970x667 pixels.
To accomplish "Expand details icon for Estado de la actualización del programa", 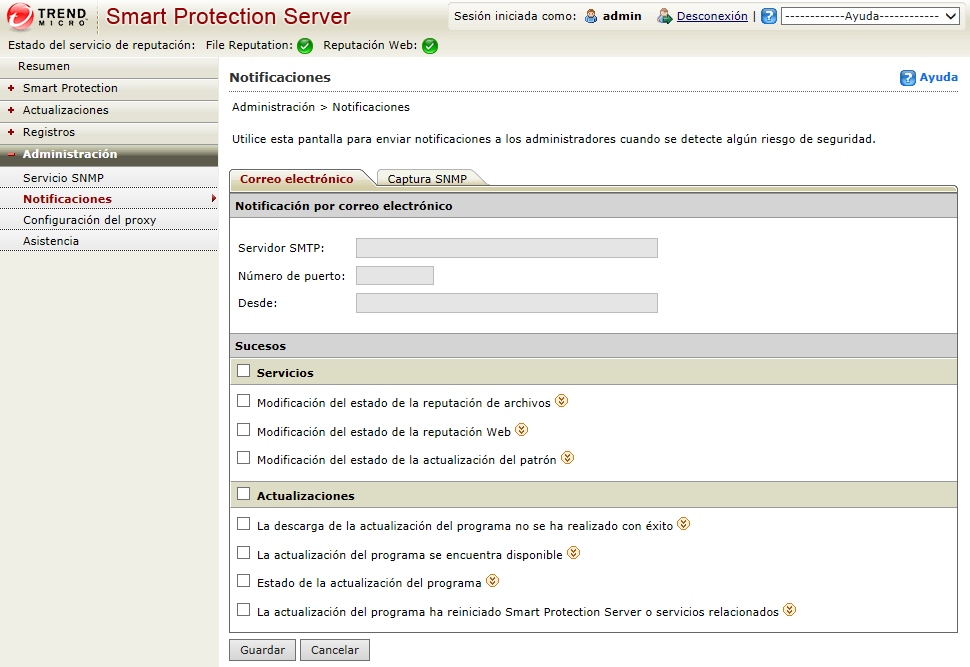I will tap(492, 581).
